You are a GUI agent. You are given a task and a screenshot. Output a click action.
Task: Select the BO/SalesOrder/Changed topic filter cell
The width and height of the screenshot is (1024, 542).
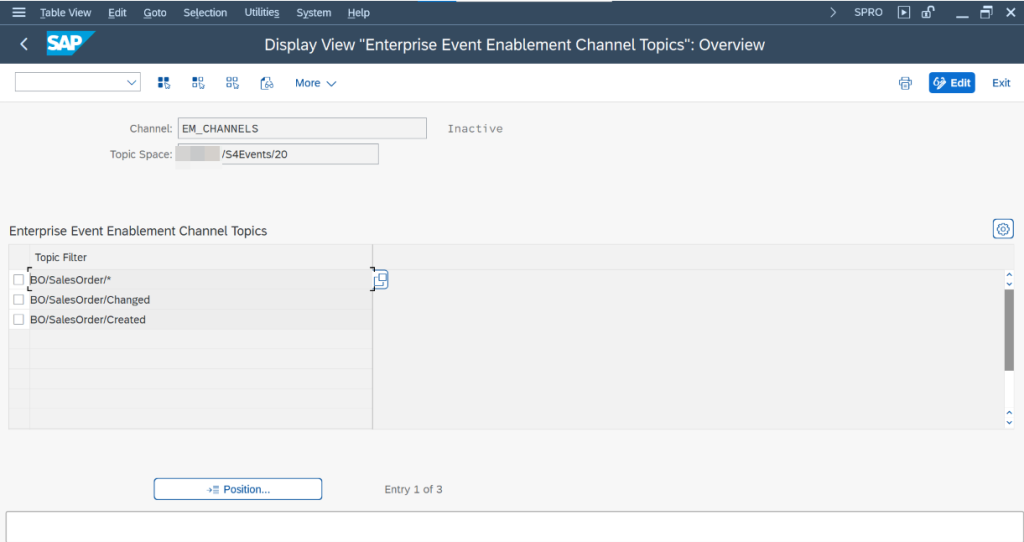tap(200, 300)
